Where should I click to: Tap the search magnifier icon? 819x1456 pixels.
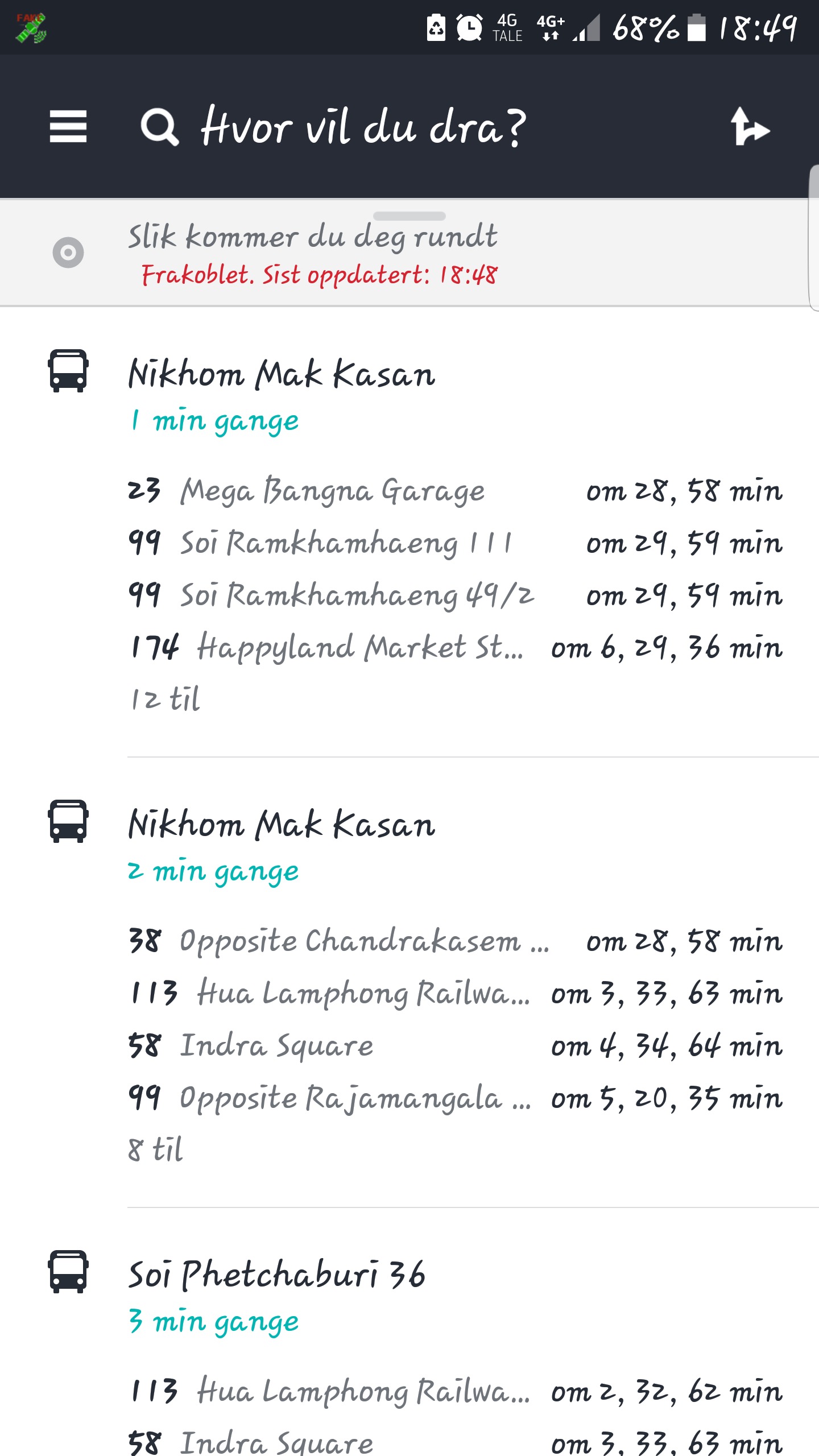pos(159,127)
